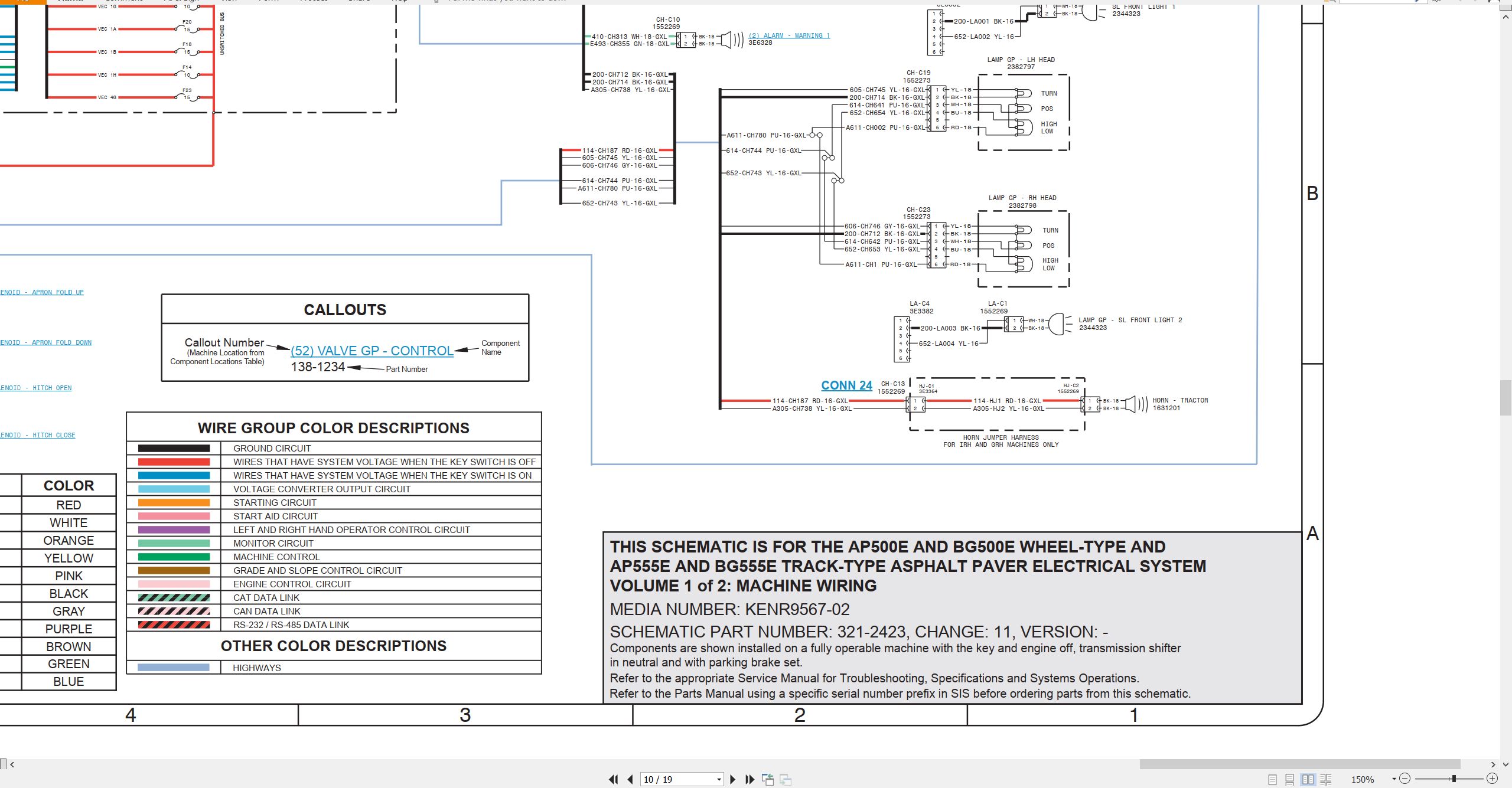Open the HITCH OPEN solenoid link

(x=35, y=388)
